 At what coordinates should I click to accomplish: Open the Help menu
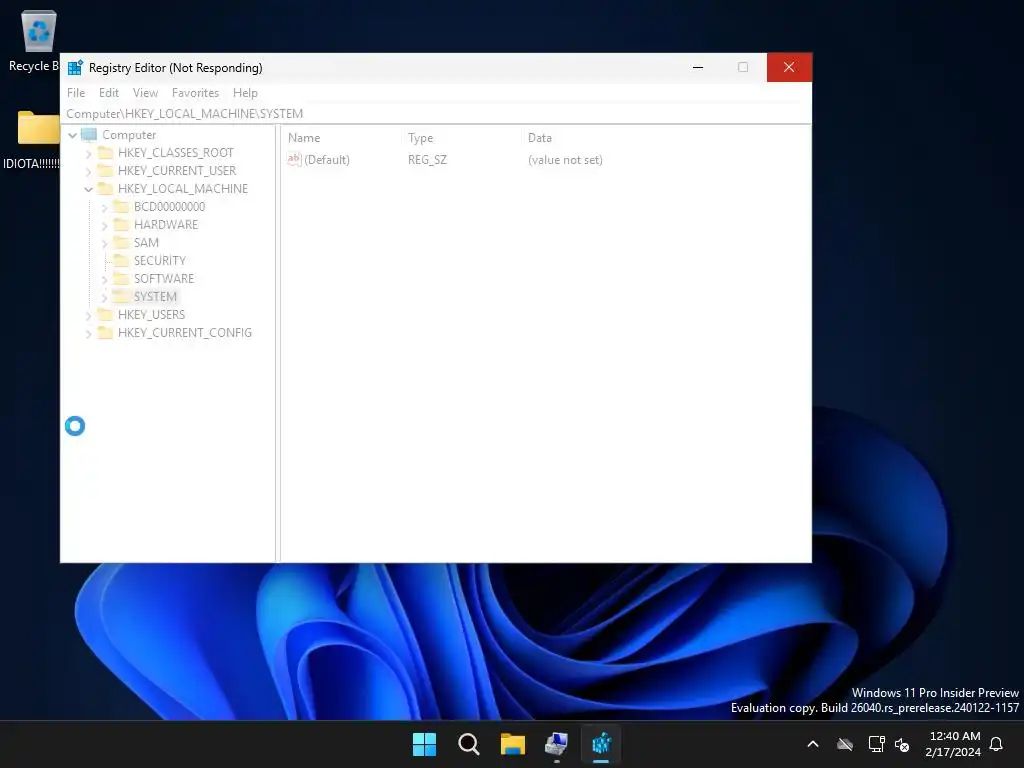coord(245,93)
